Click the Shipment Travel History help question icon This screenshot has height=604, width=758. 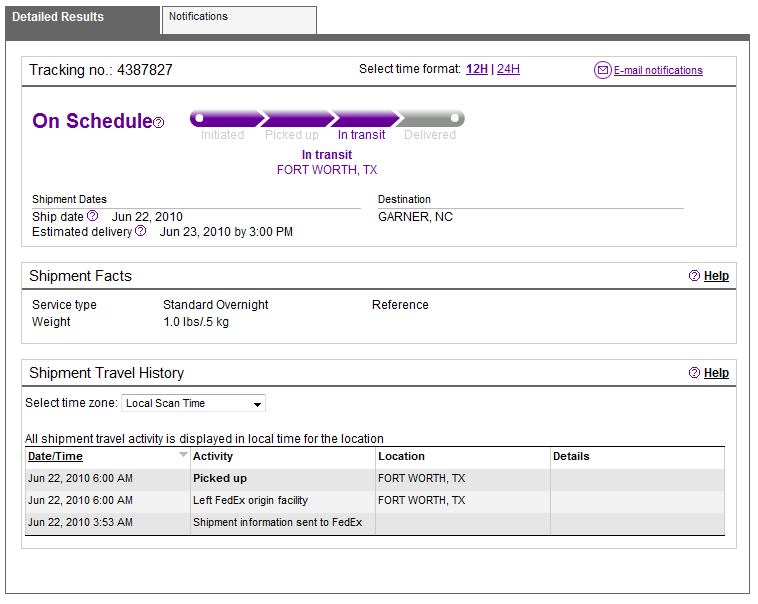click(694, 372)
